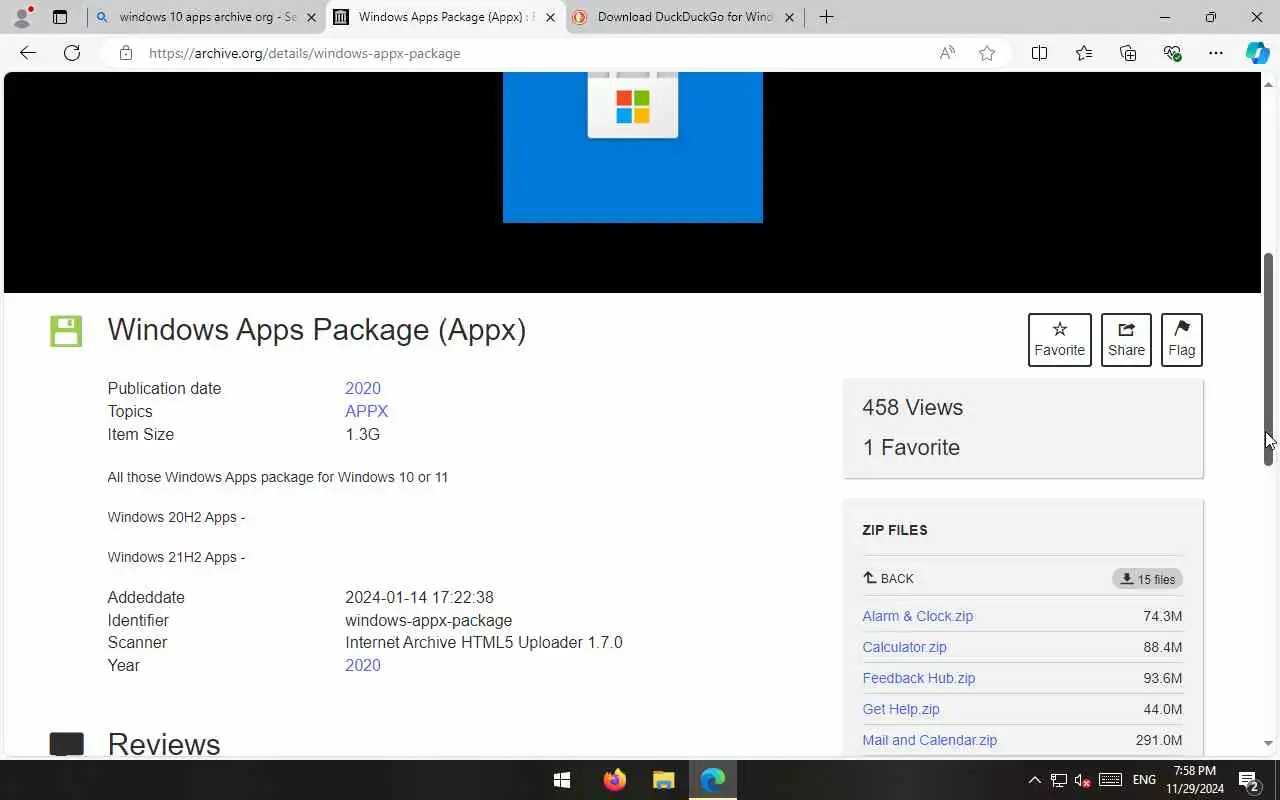
Task: Reload the current page
Action: pos(72,53)
